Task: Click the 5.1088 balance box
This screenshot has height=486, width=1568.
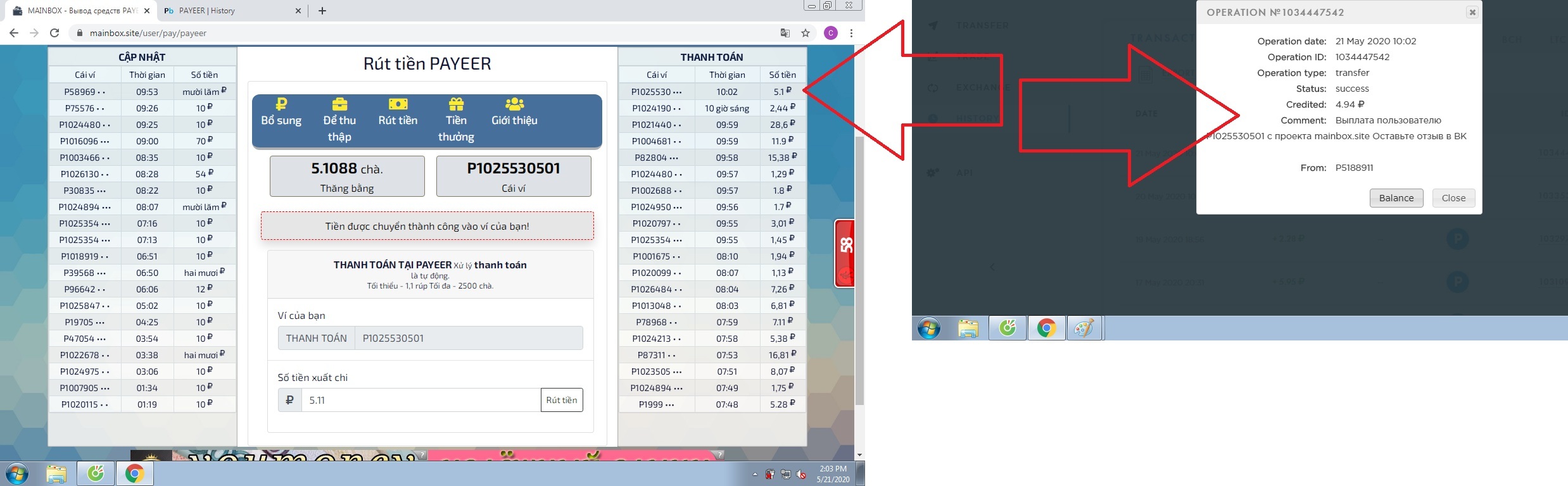Action: click(x=347, y=176)
